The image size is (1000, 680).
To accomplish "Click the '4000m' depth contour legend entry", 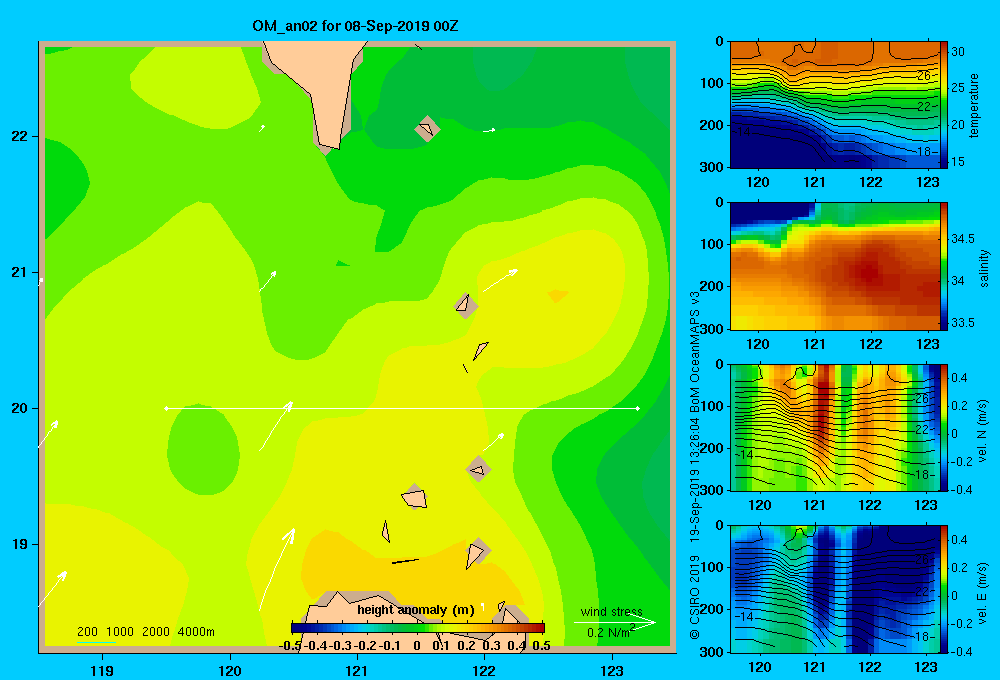I will 196,632.
